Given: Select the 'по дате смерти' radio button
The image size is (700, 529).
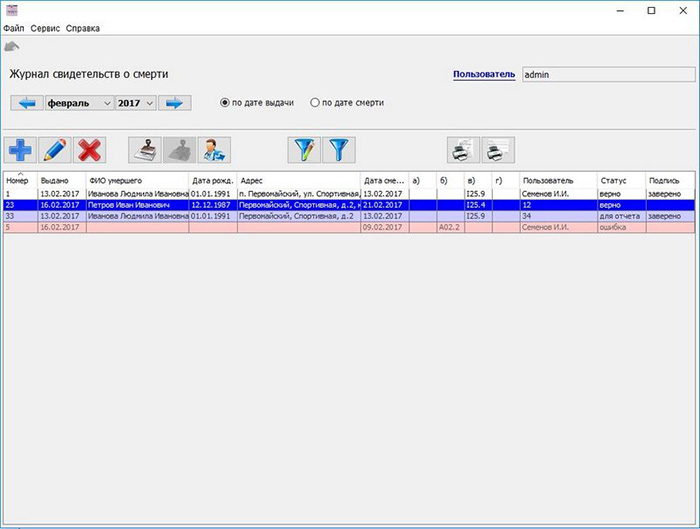Looking at the screenshot, I should (x=315, y=102).
